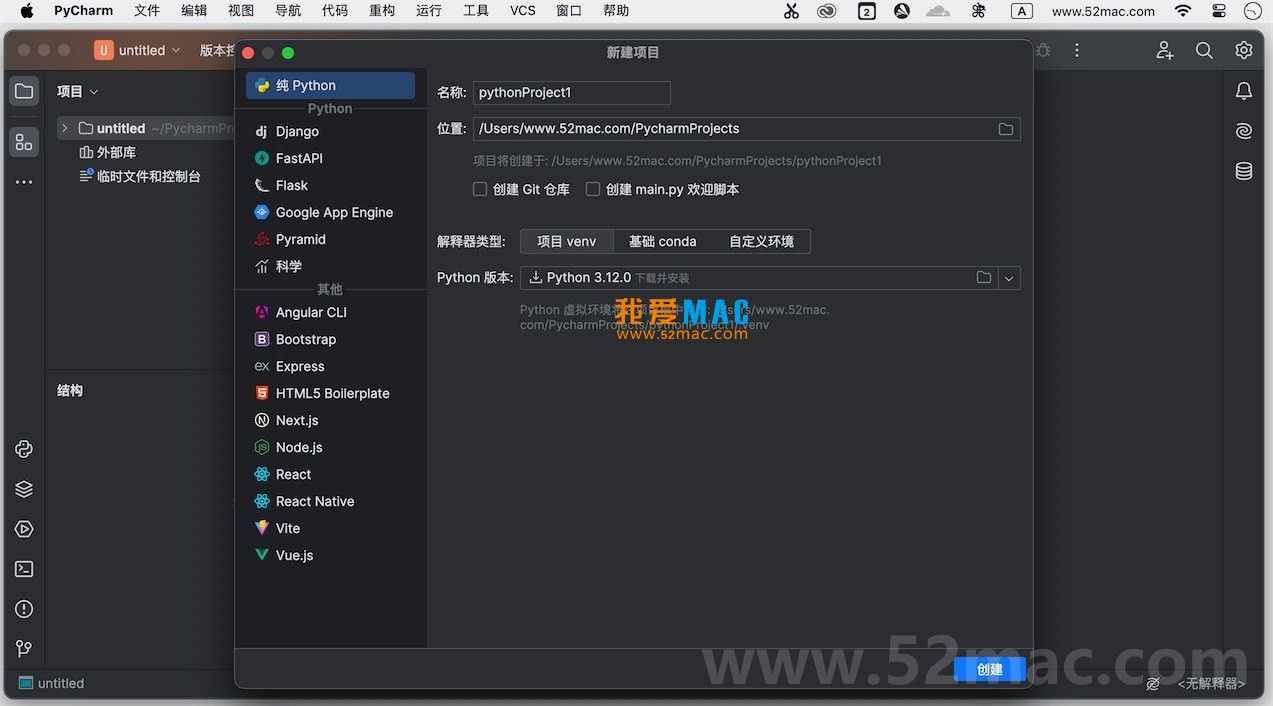The width and height of the screenshot is (1273, 706).
Task: Open the VCS menu
Action: (x=523, y=11)
